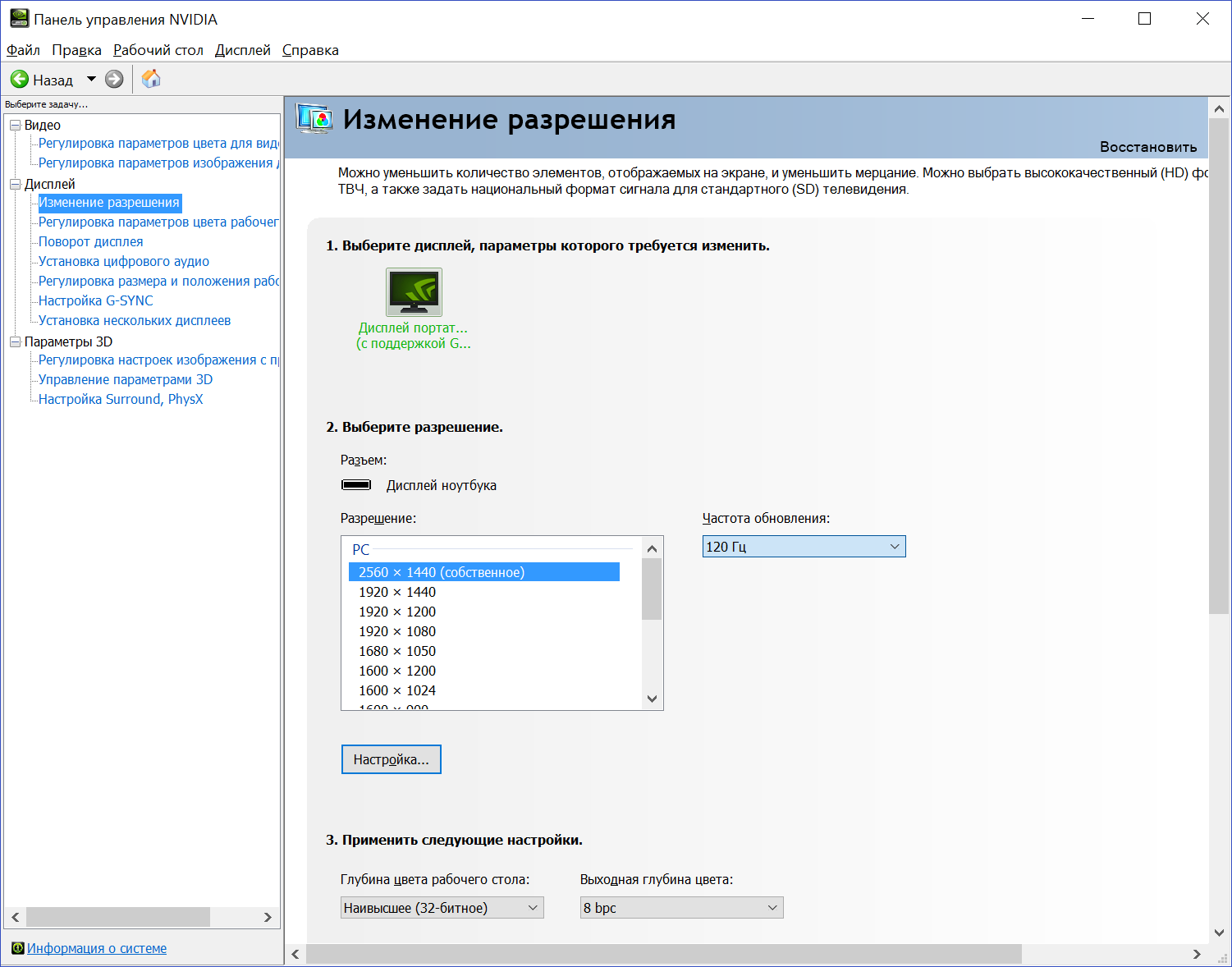
Task: Click the green Back arrow icon
Action: pos(19,80)
